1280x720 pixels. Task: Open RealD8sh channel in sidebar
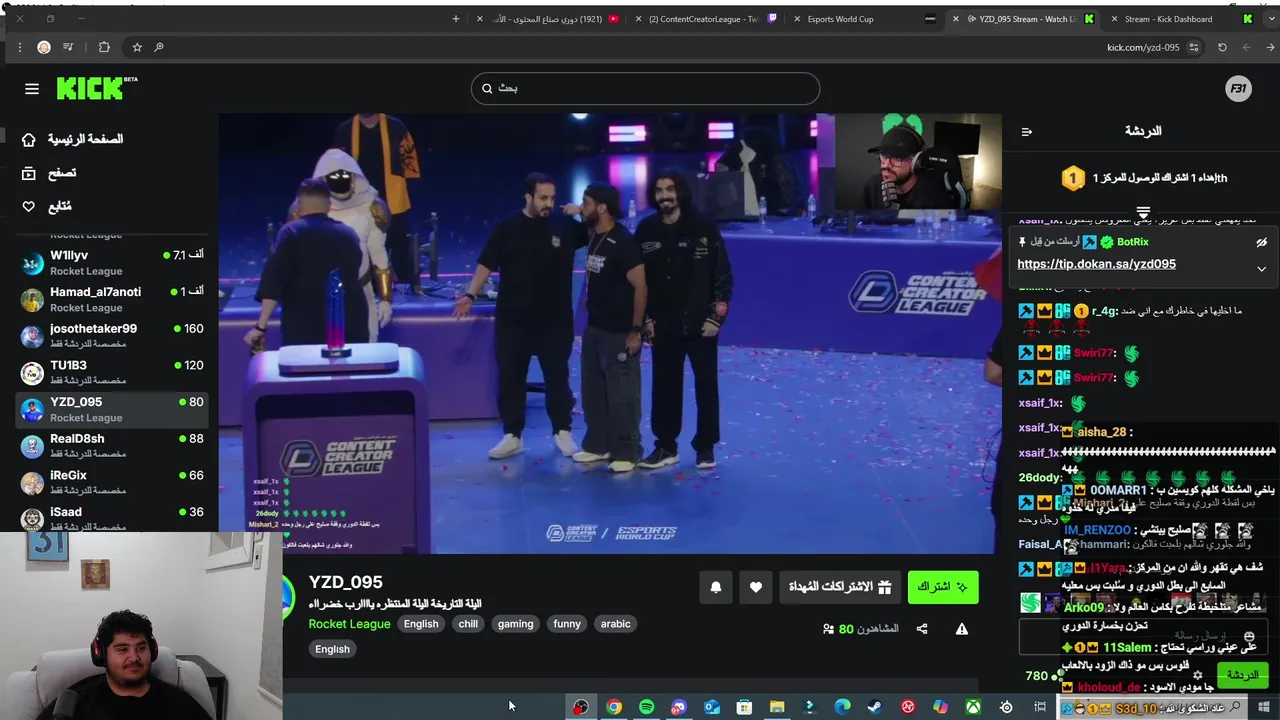(x=112, y=445)
